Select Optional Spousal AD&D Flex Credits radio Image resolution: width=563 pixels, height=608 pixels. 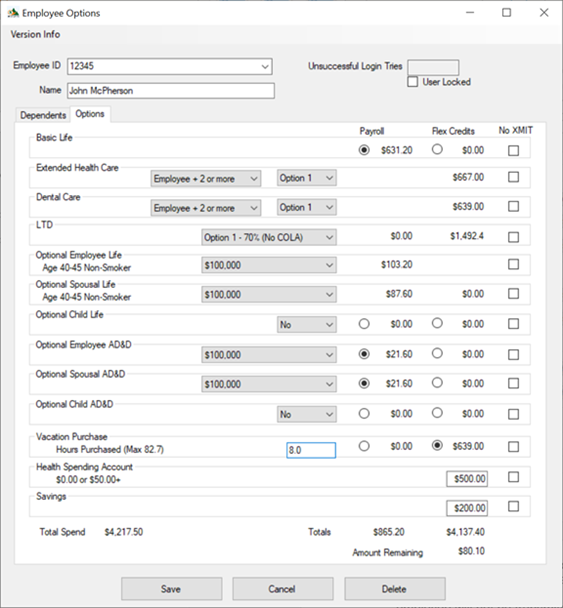[x=437, y=383]
